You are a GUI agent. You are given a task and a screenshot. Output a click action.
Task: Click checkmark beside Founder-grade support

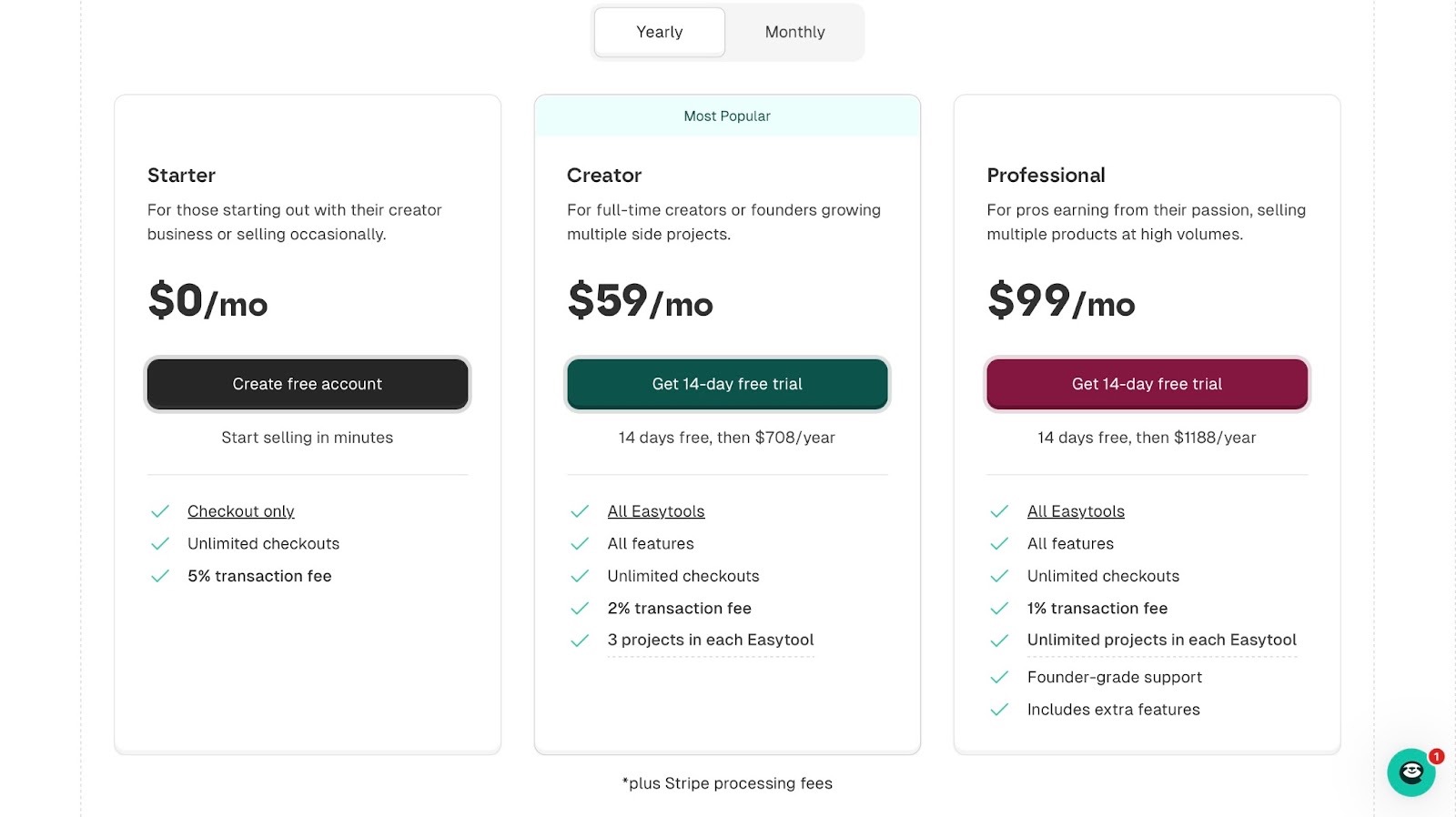pyautogui.click(x=999, y=677)
